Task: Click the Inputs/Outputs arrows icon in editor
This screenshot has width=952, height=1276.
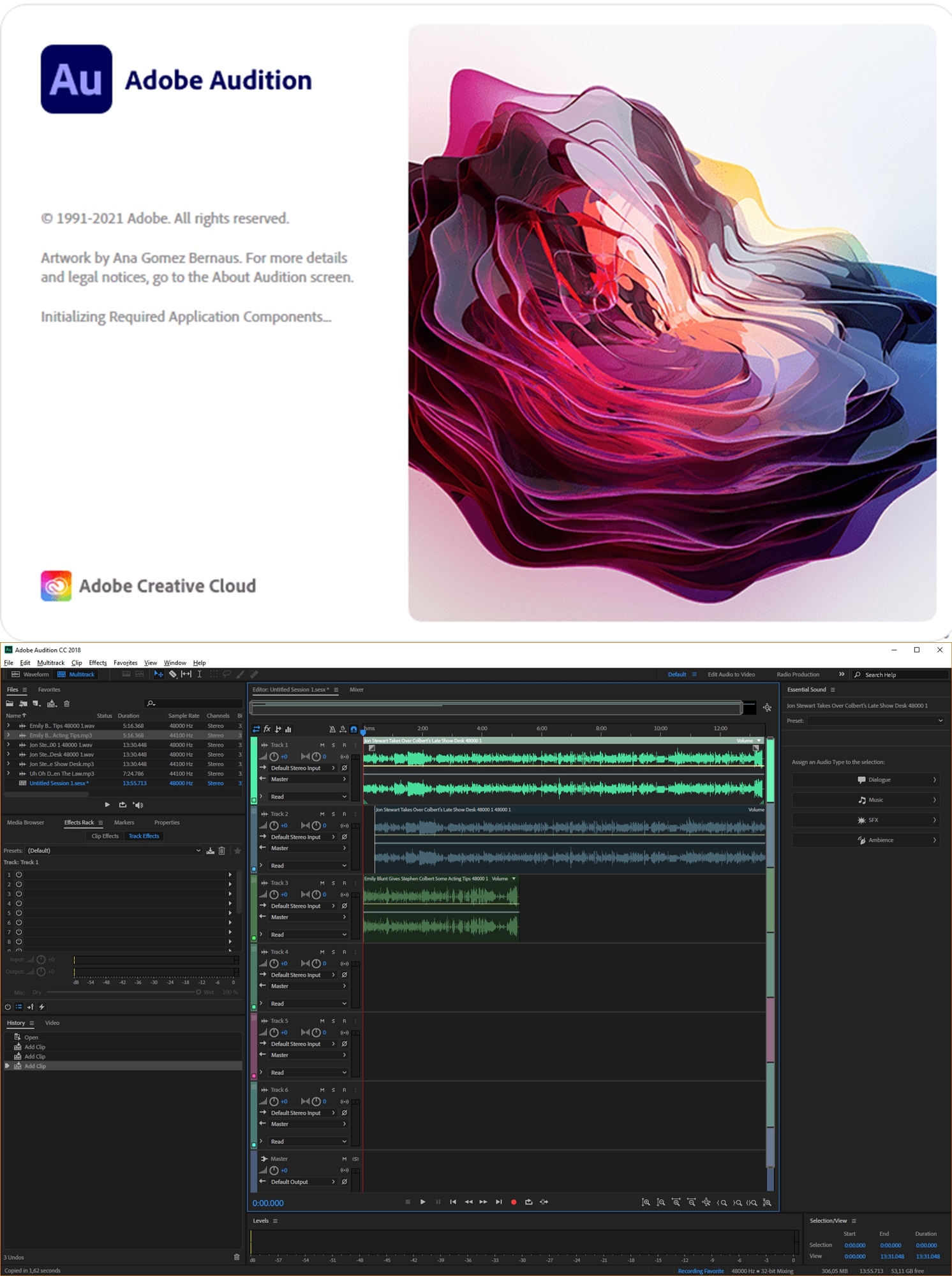Action: tap(257, 729)
